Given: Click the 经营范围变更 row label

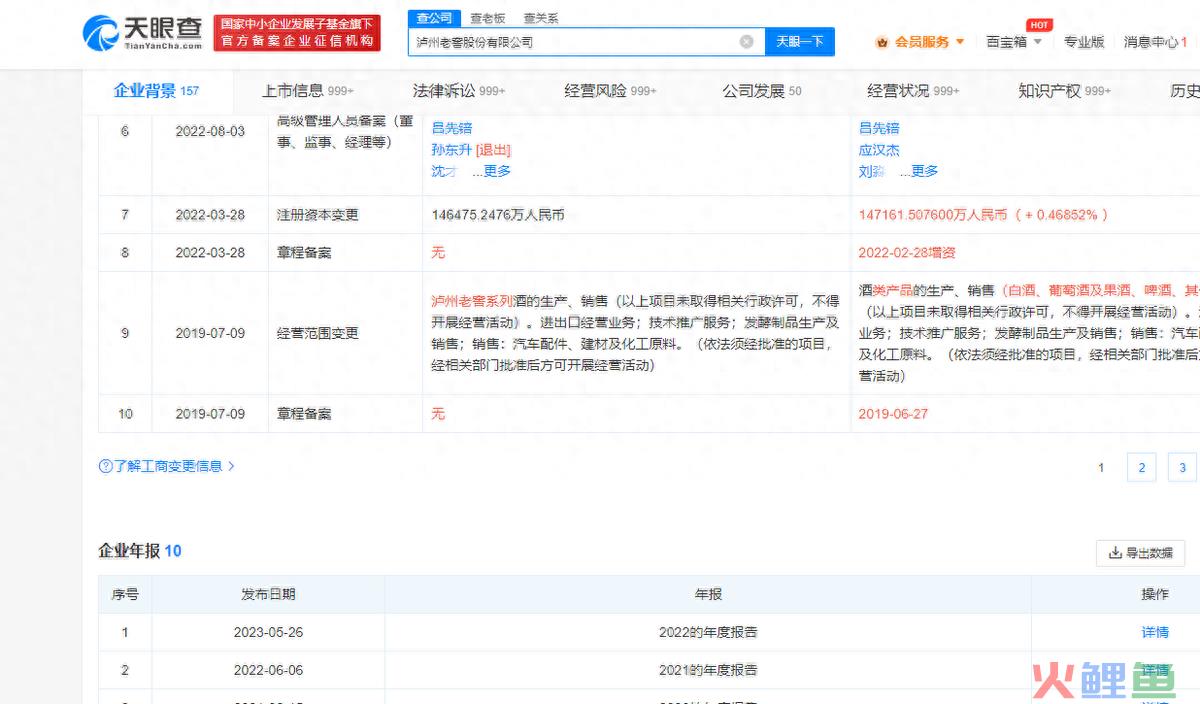Looking at the screenshot, I should 317,333.
